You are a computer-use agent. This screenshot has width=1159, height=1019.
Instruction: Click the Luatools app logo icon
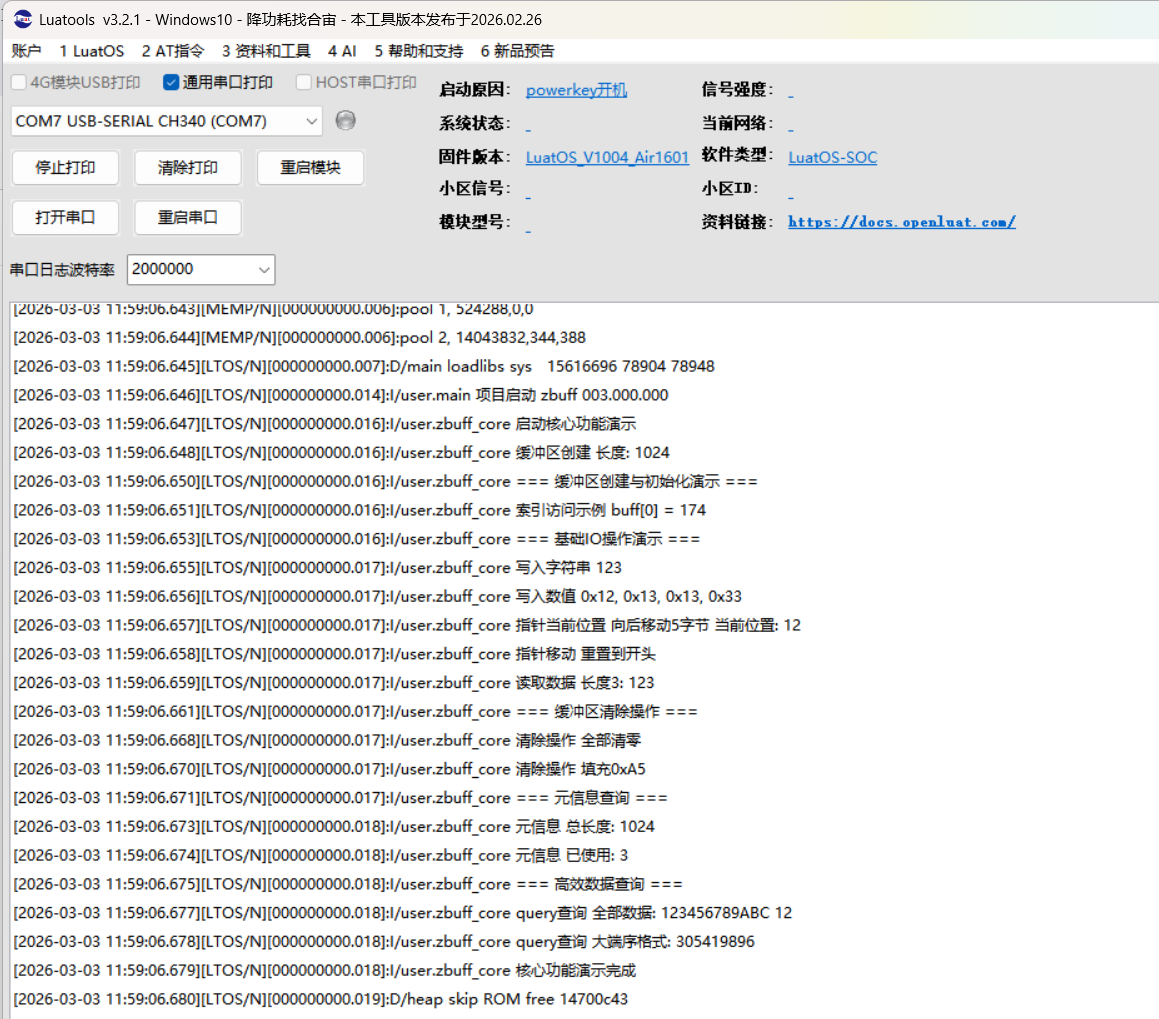[23, 19]
